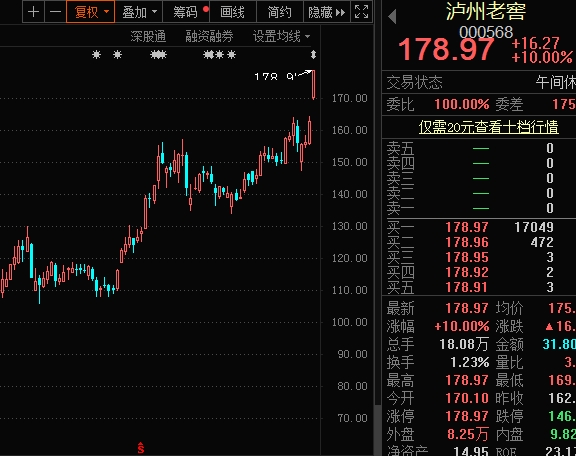Click the 深股通 label

pos(148,36)
